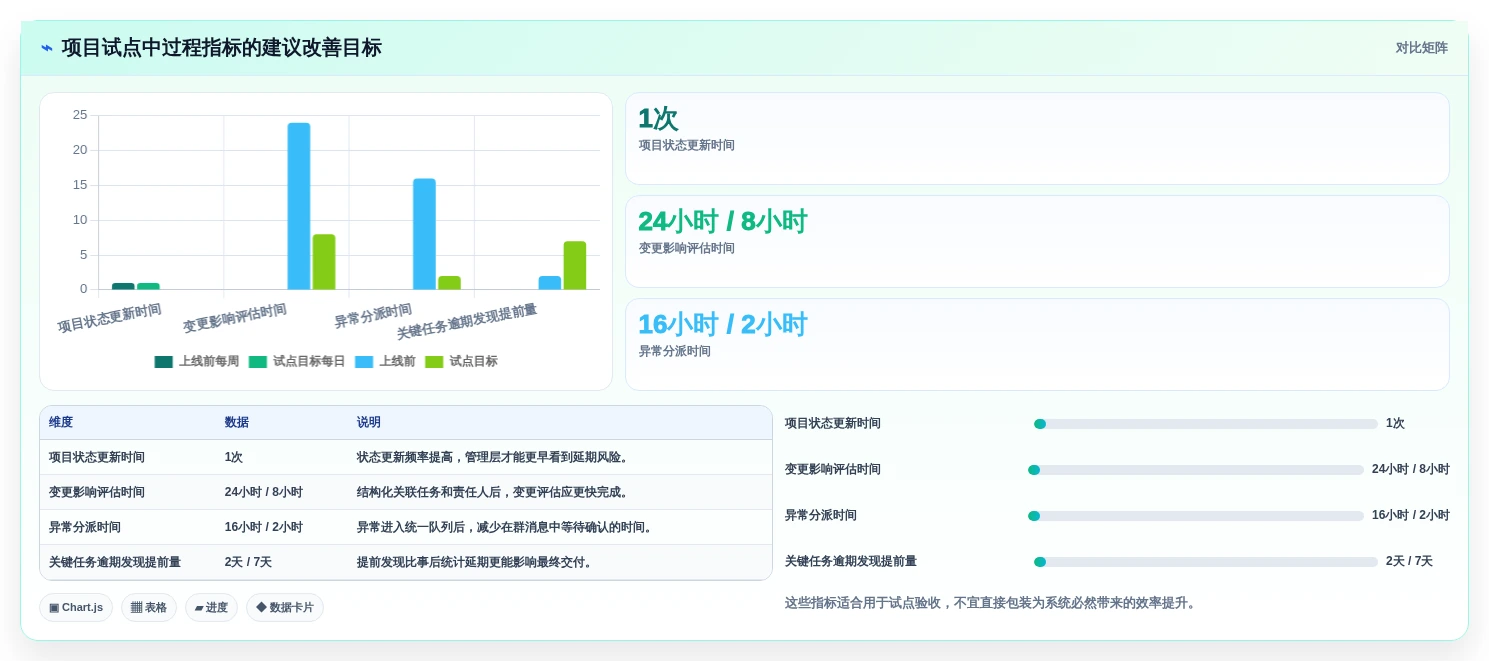Image resolution: width=1489 pixels, height=661 pixels.
Task: Click the blue 16 bar for 异常分派时间
Action: [x=424, y=234]
